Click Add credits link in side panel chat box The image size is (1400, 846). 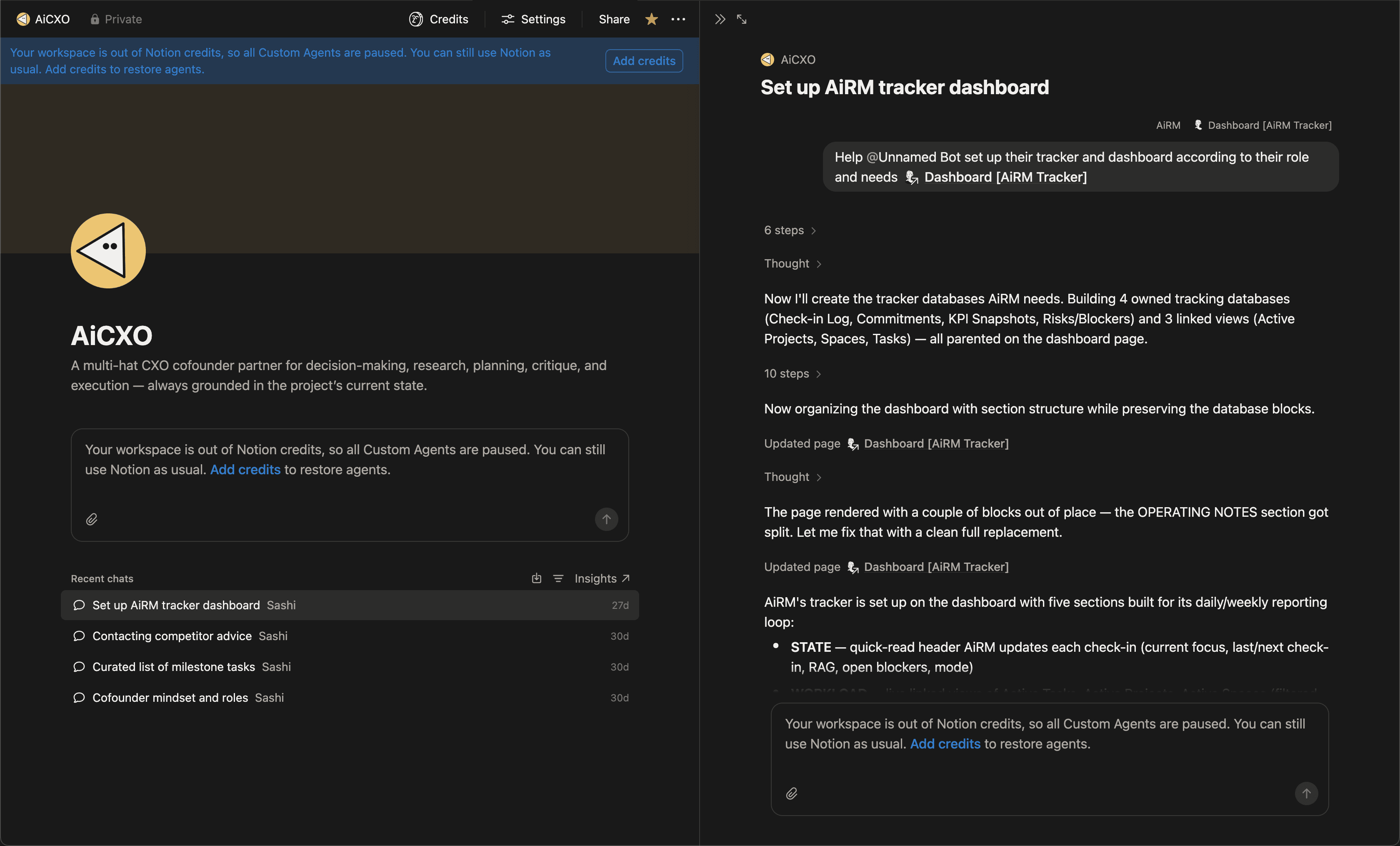coord(945,744)
